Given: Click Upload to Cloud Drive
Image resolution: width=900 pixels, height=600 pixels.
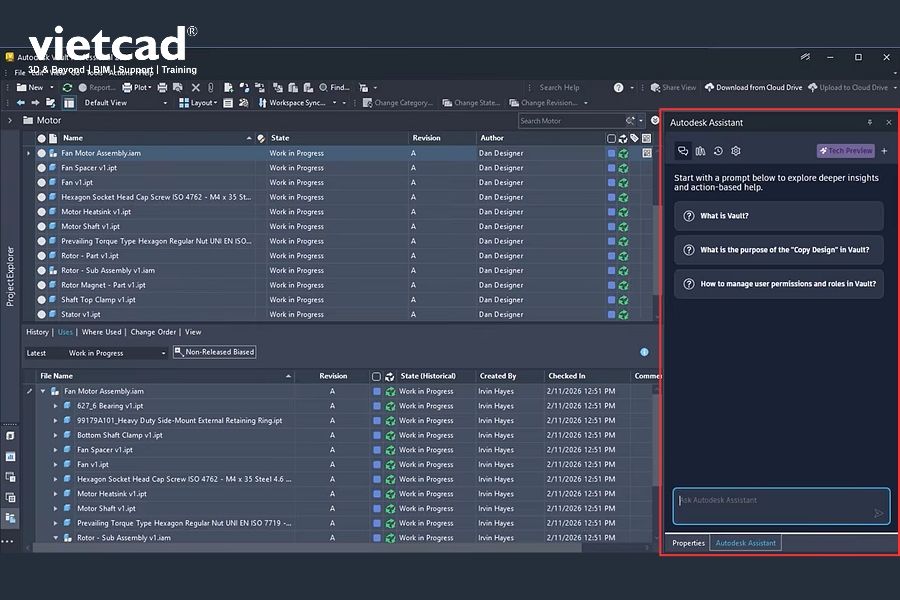Looking at the screenshot, I should (848, 87).
